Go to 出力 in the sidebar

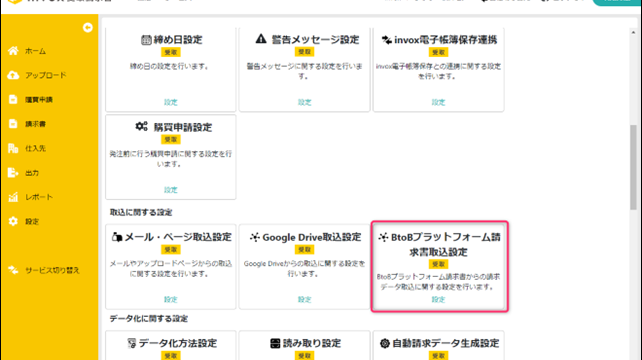pyautogui.click(x=32, y=173)
